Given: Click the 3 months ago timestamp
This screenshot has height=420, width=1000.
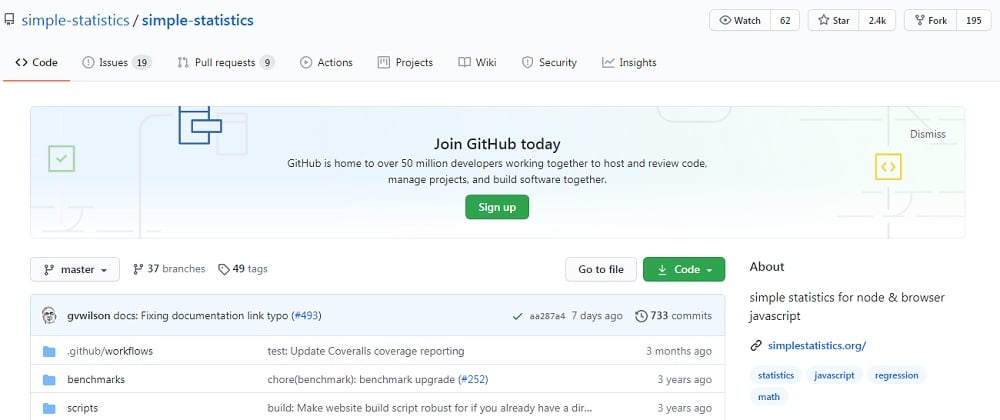Looking at the screenshot, I should pos(679,351).
